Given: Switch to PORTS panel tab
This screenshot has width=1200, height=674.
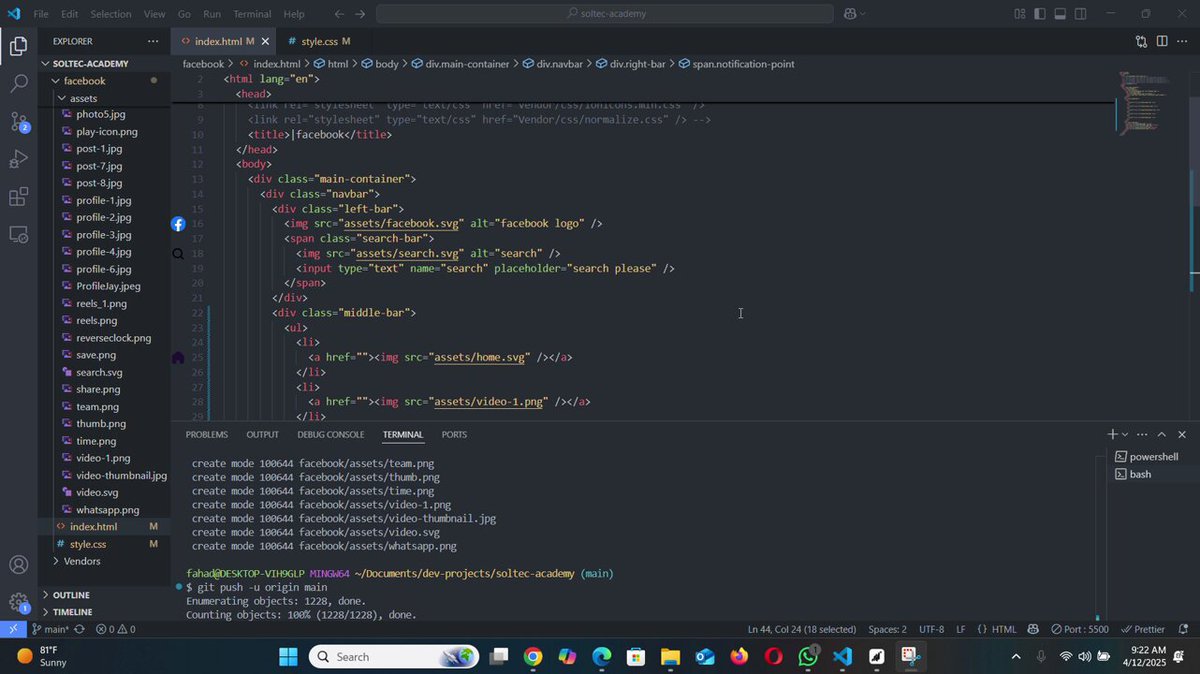Looking at the screenshot, I should coord(454,435).
